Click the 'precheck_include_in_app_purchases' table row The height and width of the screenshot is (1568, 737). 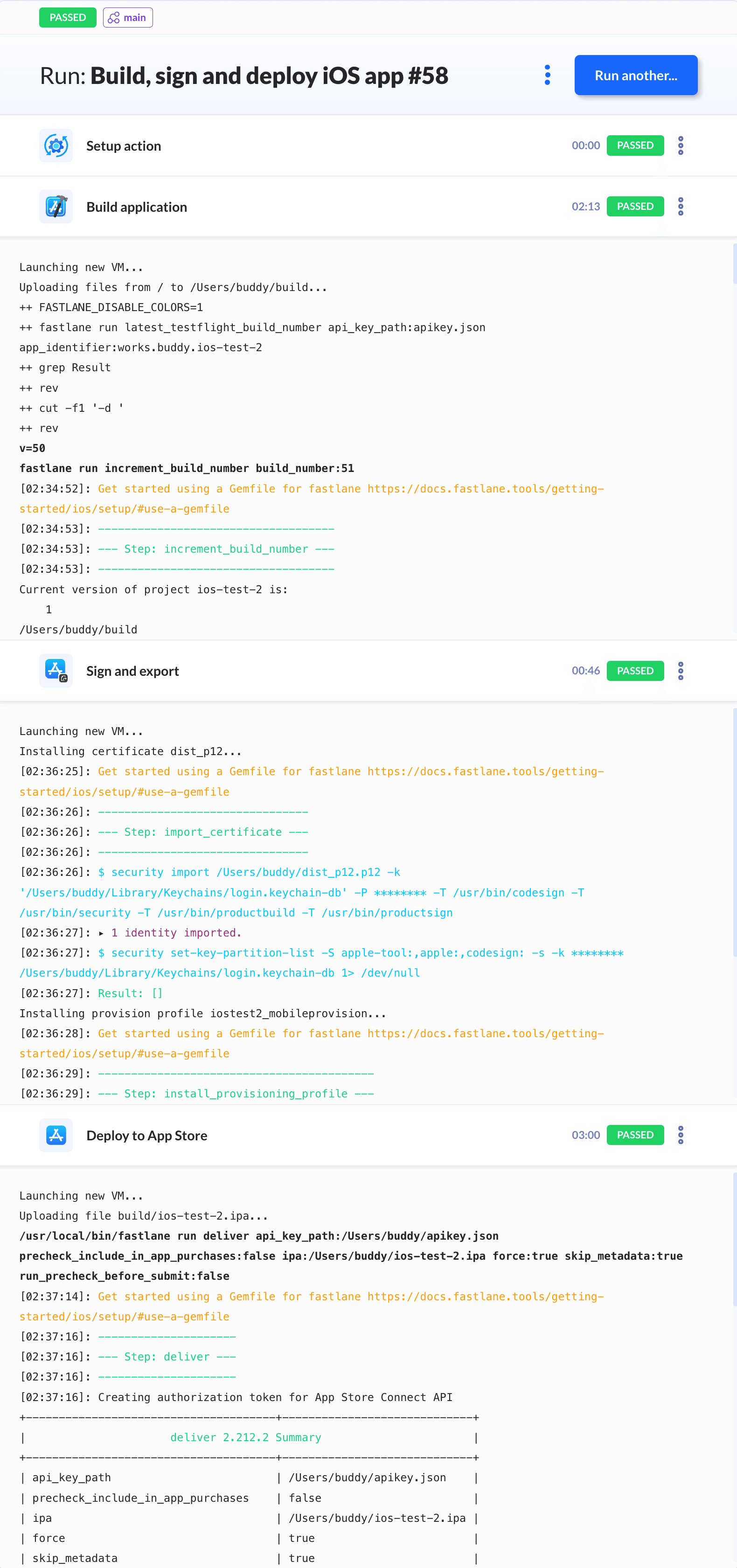coord(249,1498)
